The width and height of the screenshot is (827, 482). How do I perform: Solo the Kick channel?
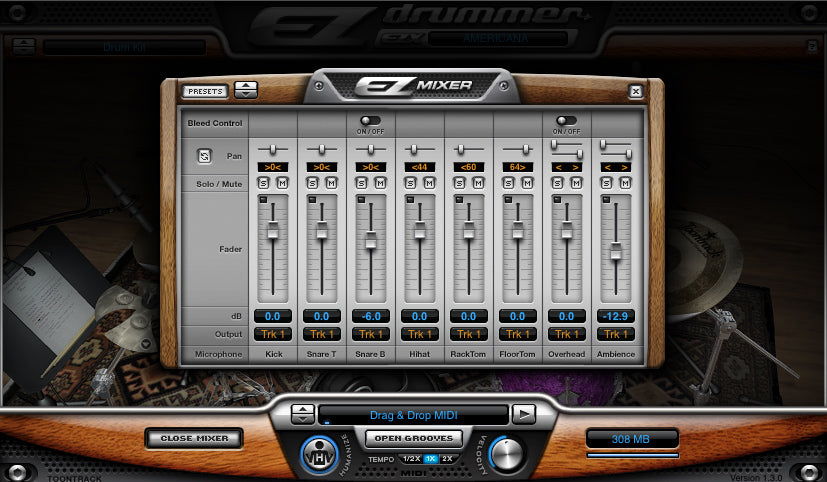click(264, 183)
